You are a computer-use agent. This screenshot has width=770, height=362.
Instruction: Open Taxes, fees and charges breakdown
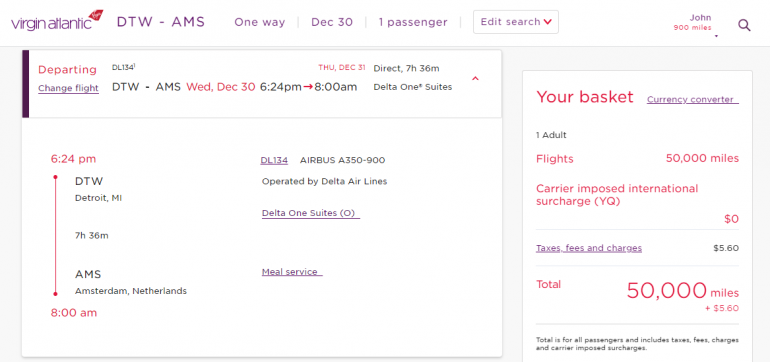(x=589, y=248)
